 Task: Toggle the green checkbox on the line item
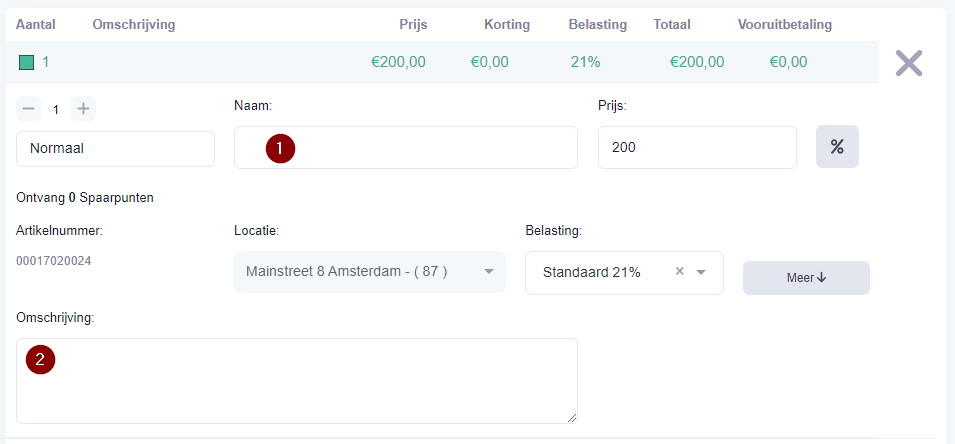(26, 62)
